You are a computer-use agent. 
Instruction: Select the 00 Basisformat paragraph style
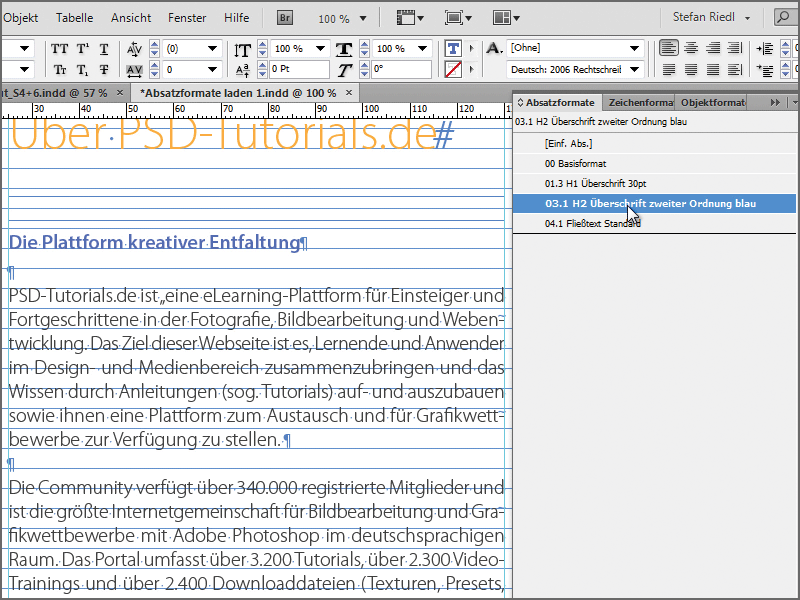(x=654, y=164)
